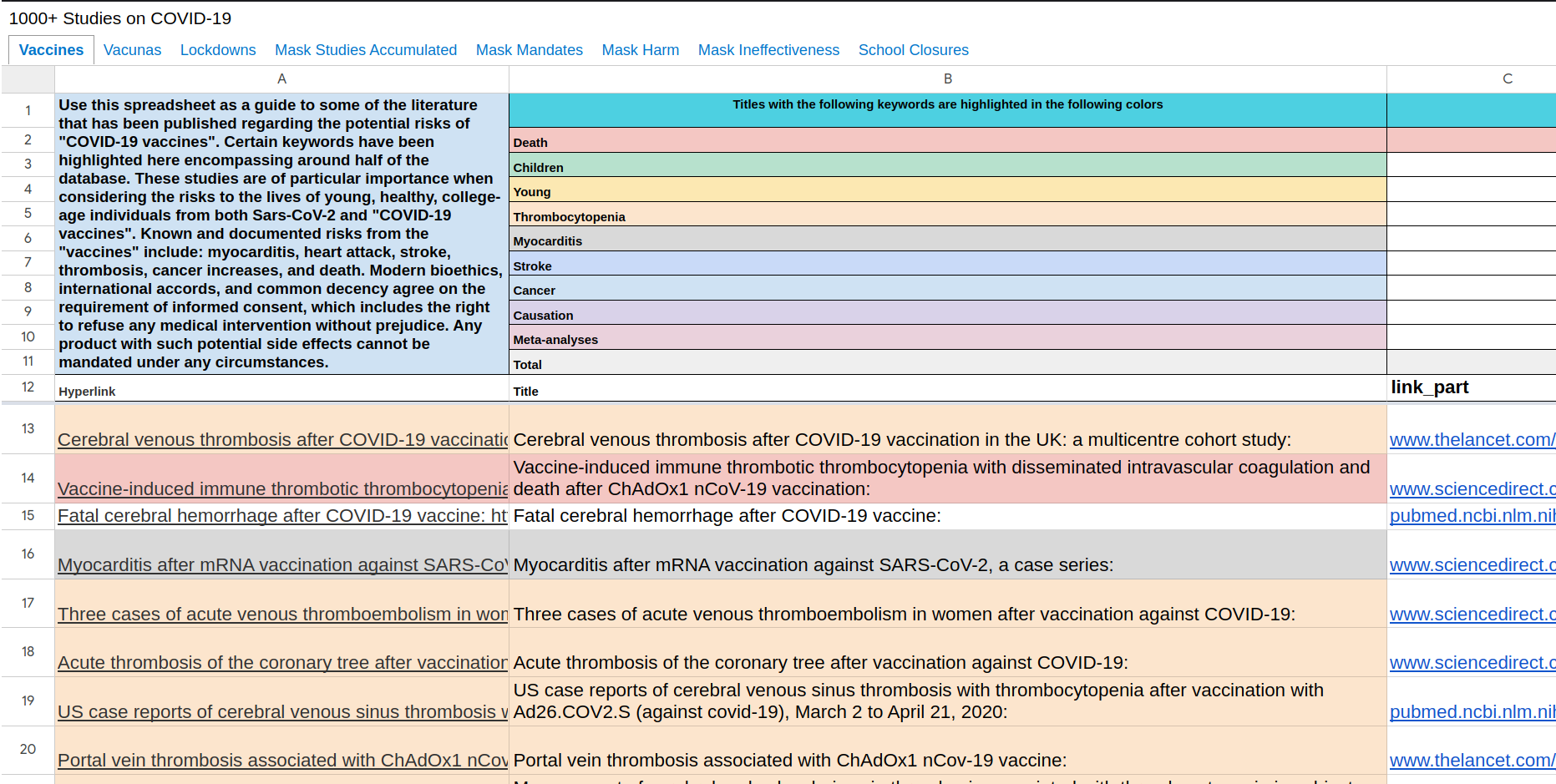Click title cell Myocarditis after mRNA vaccination case series
This screenshot has width=1556, height=784.
[948, 554]
